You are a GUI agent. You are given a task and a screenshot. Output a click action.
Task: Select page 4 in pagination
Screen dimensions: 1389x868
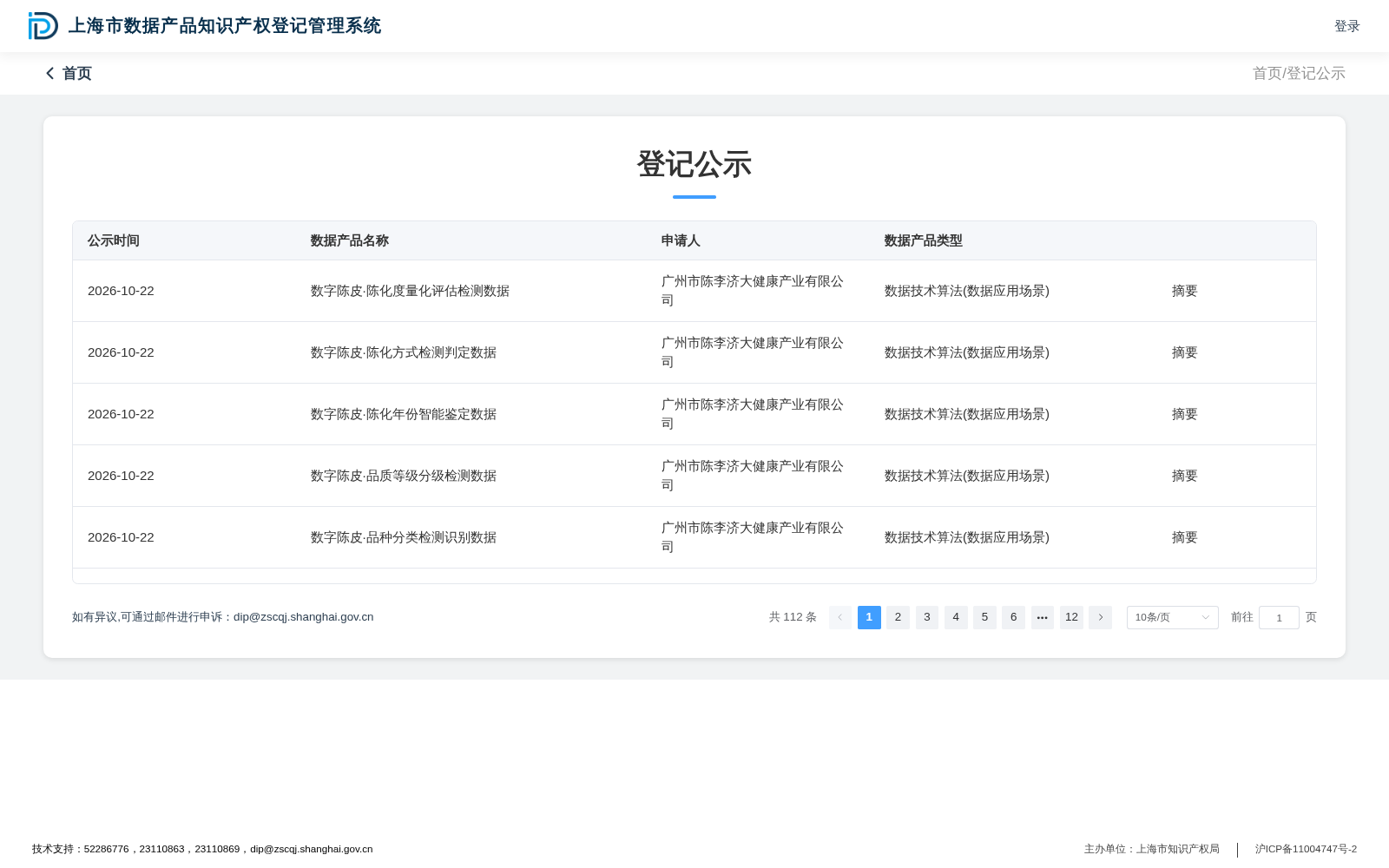(956, 617)
